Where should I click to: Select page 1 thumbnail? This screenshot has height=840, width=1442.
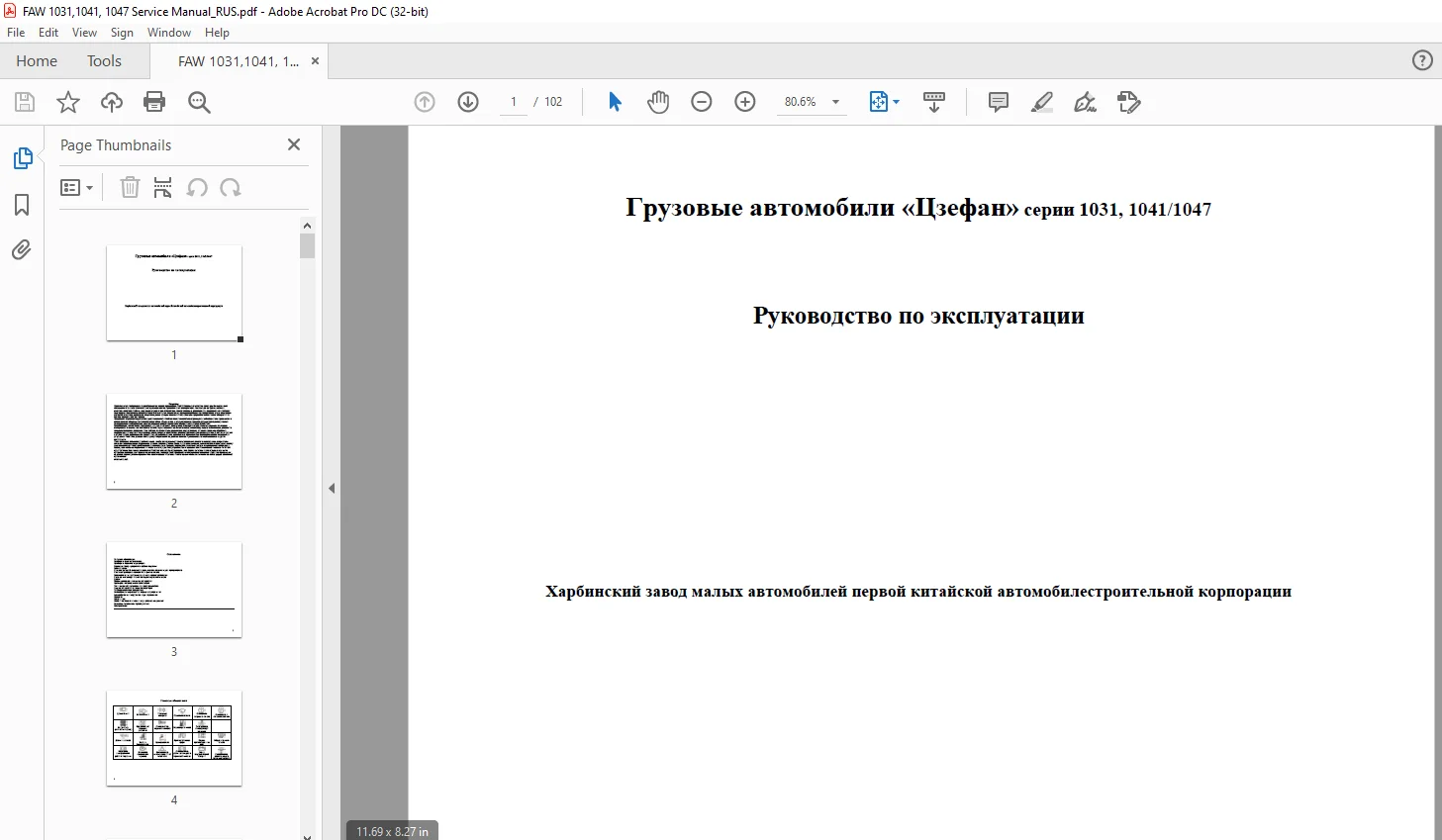tap(174, 293)
